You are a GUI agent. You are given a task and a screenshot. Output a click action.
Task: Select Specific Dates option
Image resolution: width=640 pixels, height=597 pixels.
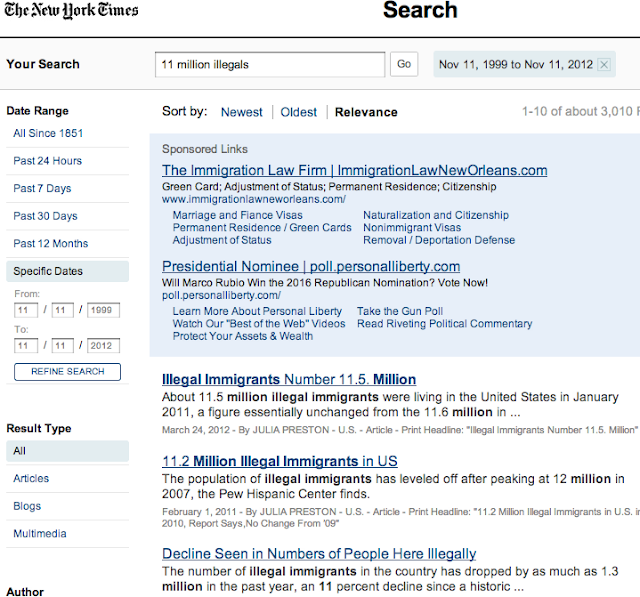click(x=67, y=271)
